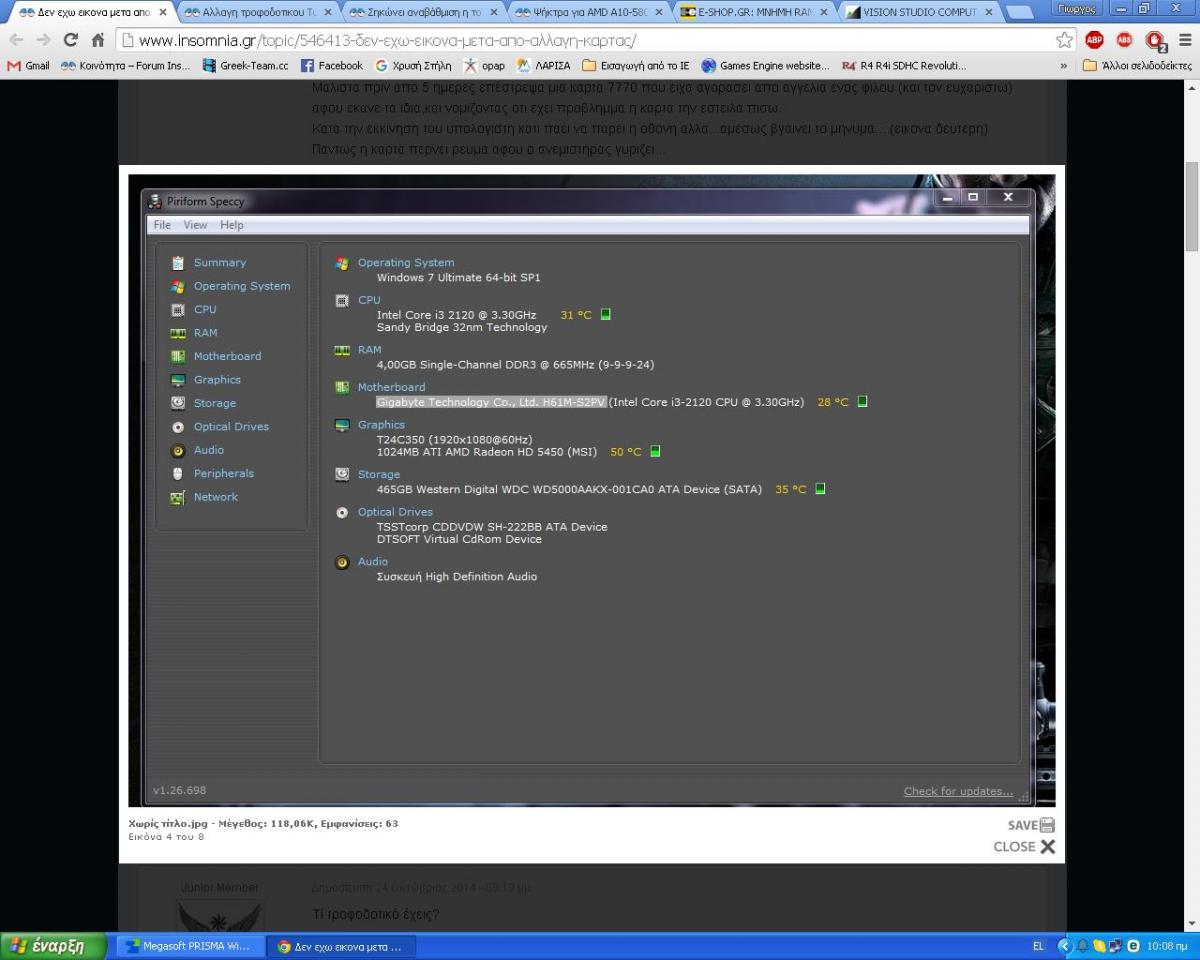The width and height of the screenshot is (1200, 960).
Task: Click the Check for updates link
Action: (958, 791)
